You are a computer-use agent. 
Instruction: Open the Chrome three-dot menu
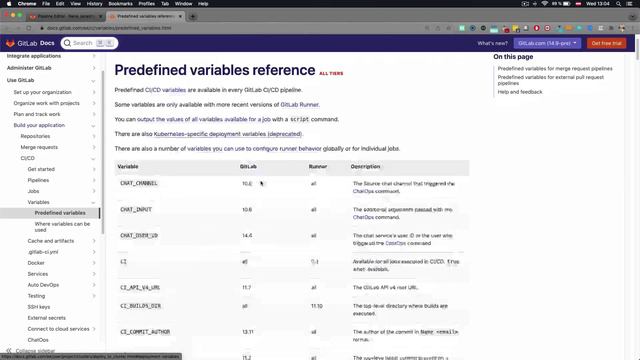tap(632, 28)
